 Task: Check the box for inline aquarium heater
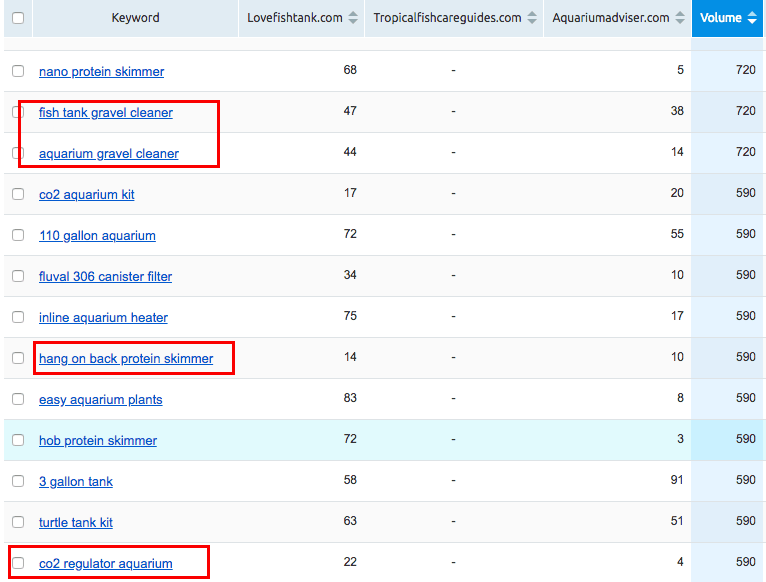point(18,317)
